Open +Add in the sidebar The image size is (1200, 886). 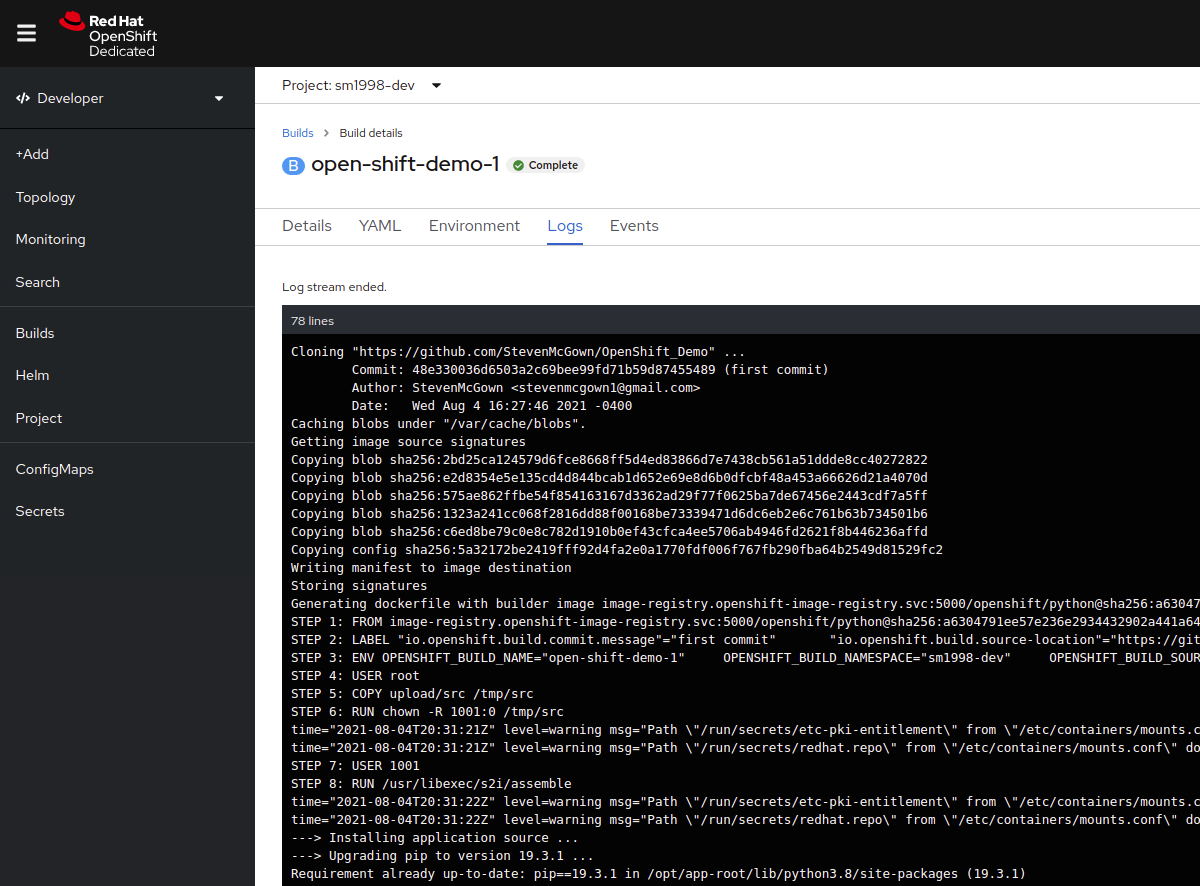(32, 154)
